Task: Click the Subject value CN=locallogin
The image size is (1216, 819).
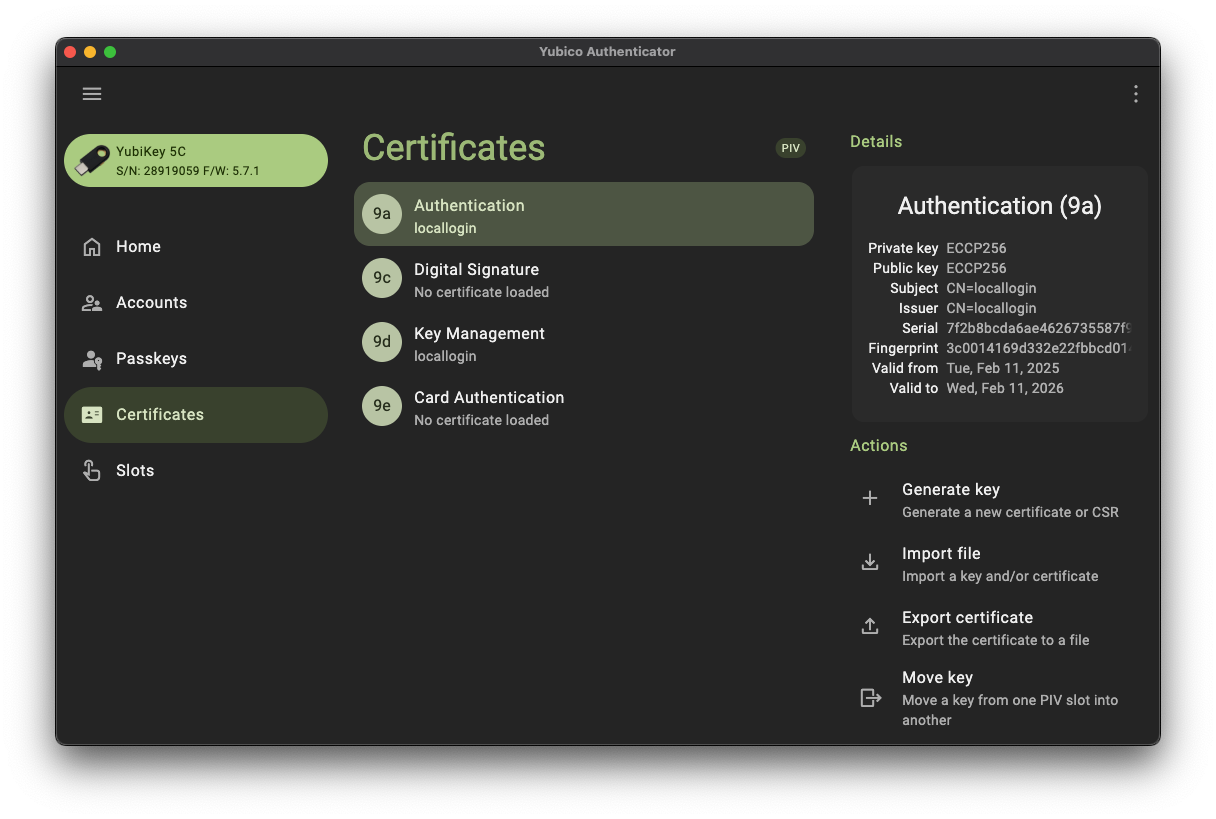Action: [x=991, y=288]
